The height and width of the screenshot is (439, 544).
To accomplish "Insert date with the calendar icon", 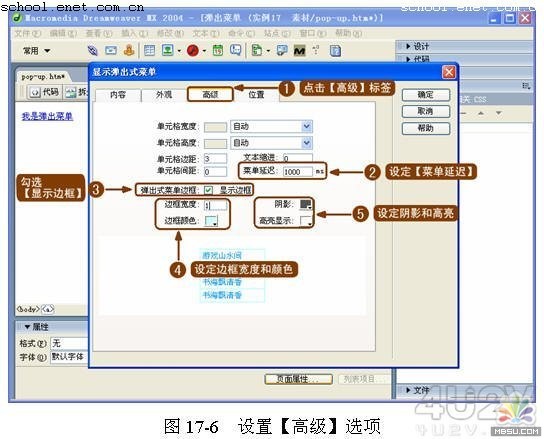I will [218, 51].
